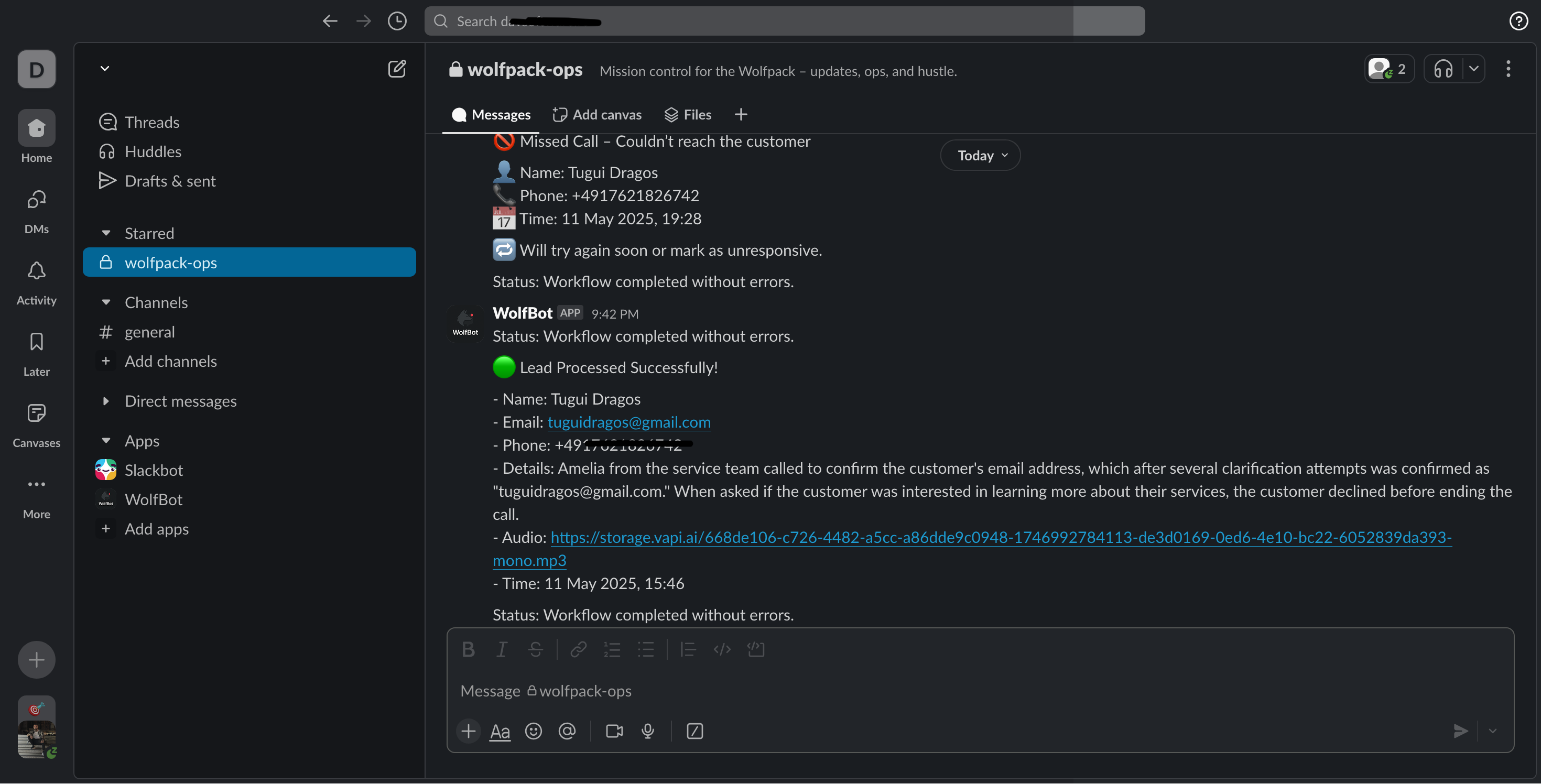The height and width of the screenshot is (784, 1541).
Task: Open send options dropdown arrow
Action: (x=1493, y=732)
